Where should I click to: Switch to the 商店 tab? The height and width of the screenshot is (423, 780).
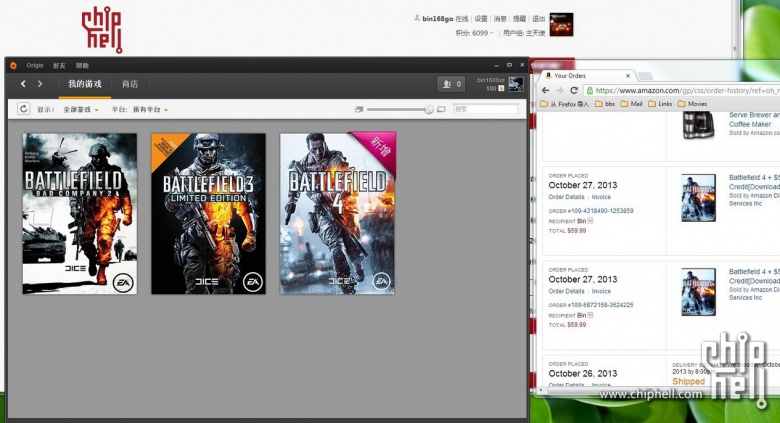point(130,84)
